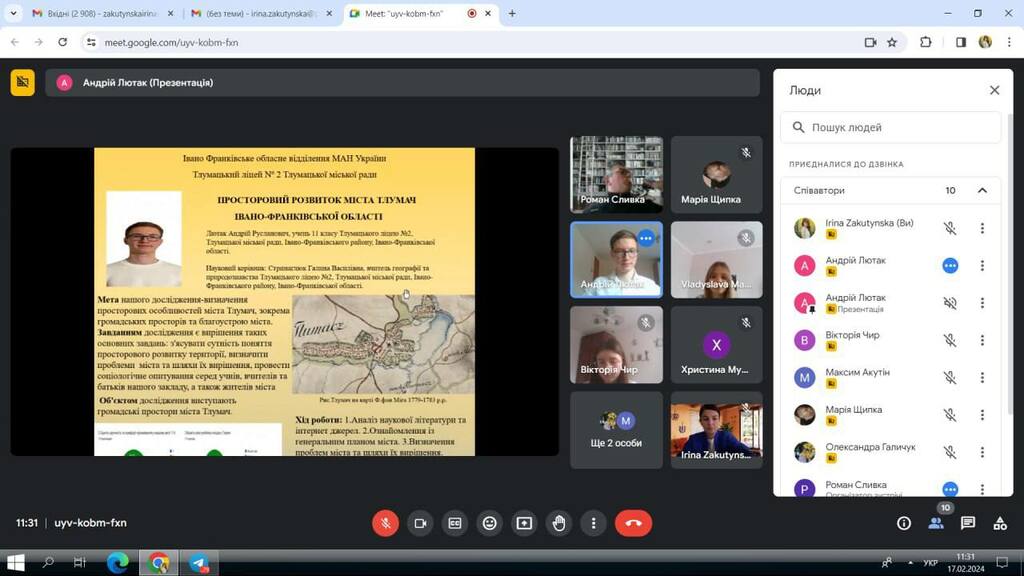Switch to the Вхідні Gmail tab
The width and height of the screenshot is (1024, 576).
click(101, 13)
